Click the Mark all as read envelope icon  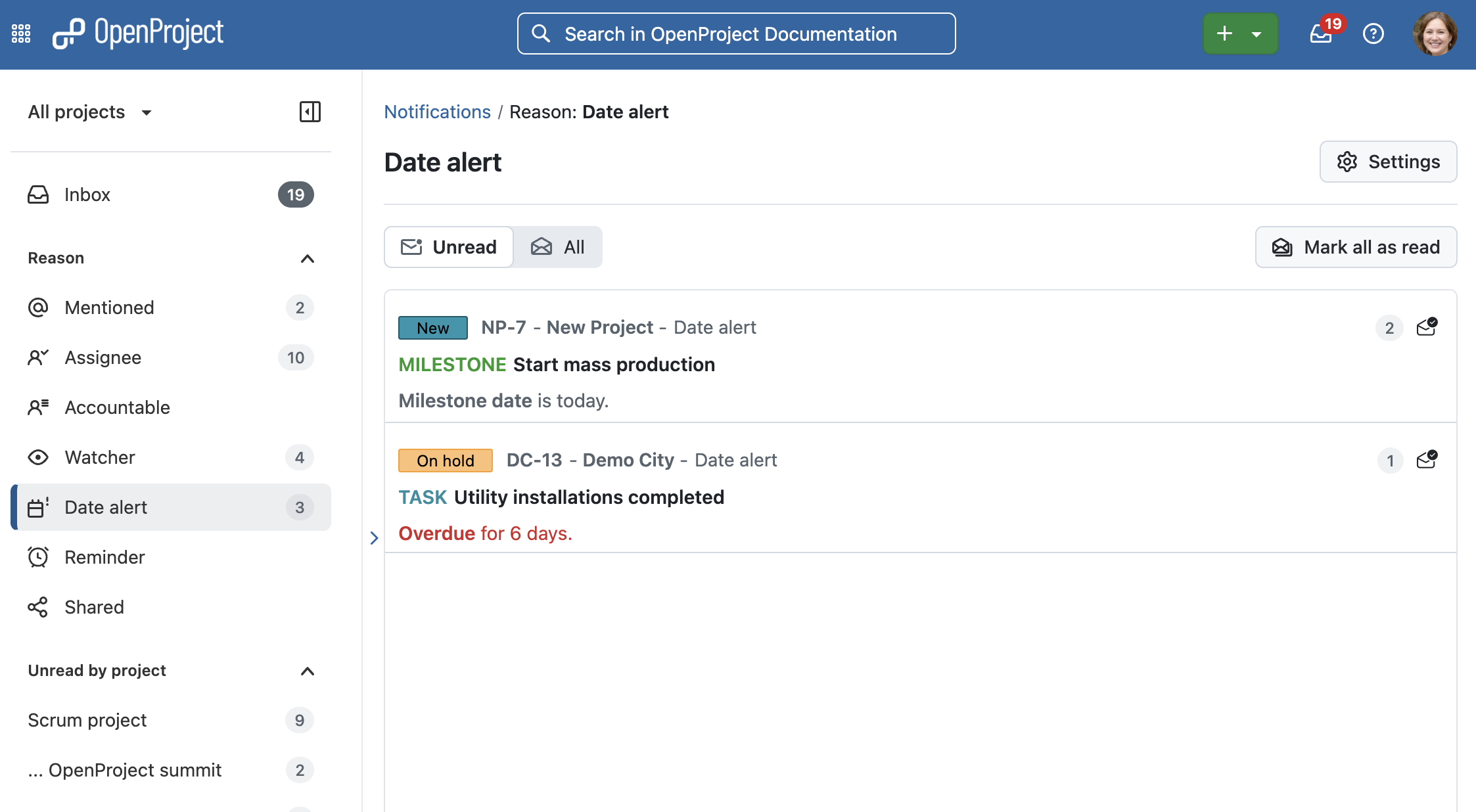pos(1282,247)
